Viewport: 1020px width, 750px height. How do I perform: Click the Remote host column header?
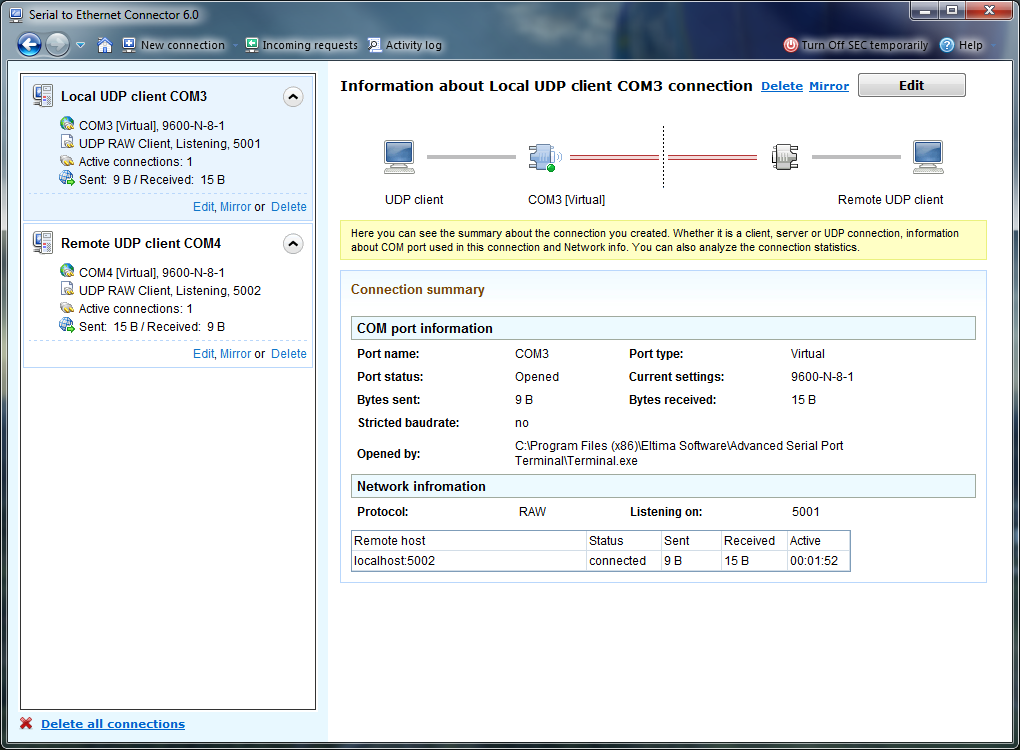[468, 541]
